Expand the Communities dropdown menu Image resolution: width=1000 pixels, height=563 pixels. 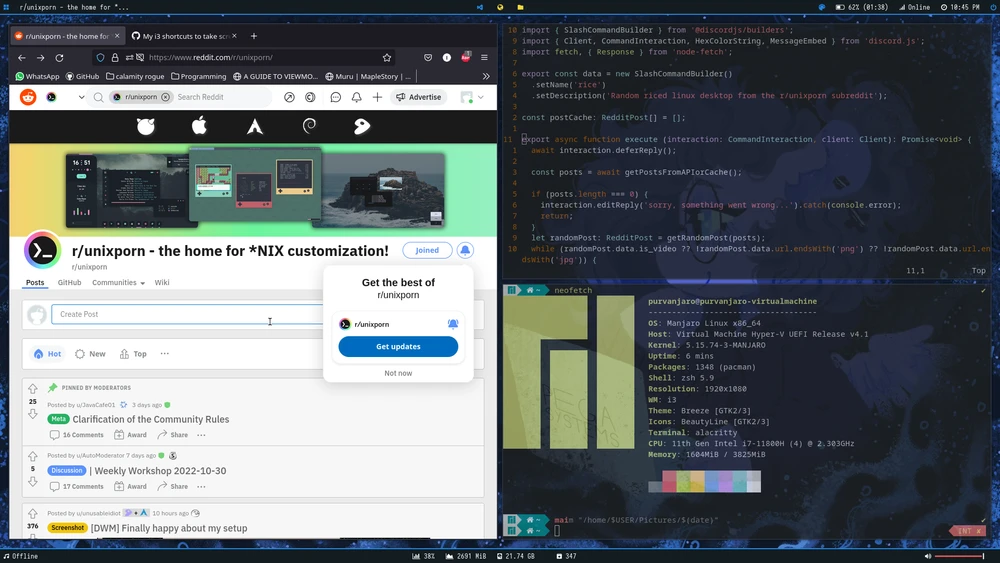[x=118, y=283]
